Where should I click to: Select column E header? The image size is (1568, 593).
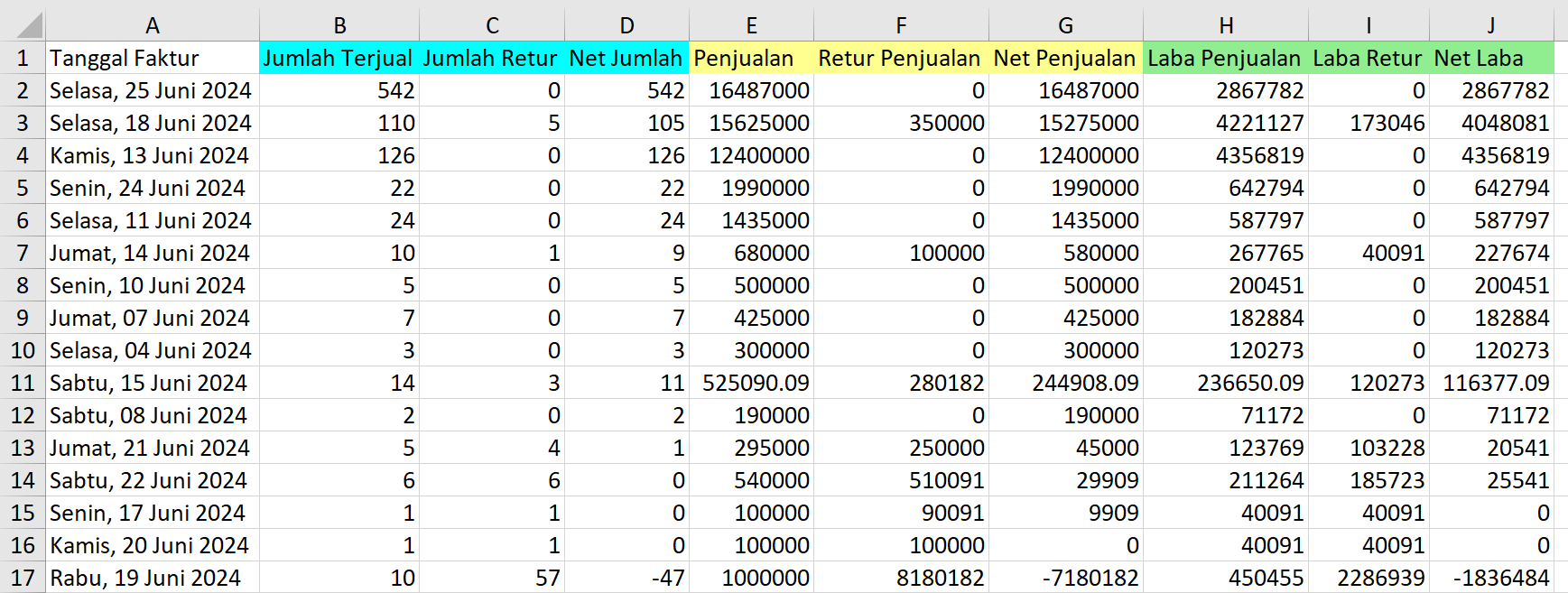(x=751, y=25)
